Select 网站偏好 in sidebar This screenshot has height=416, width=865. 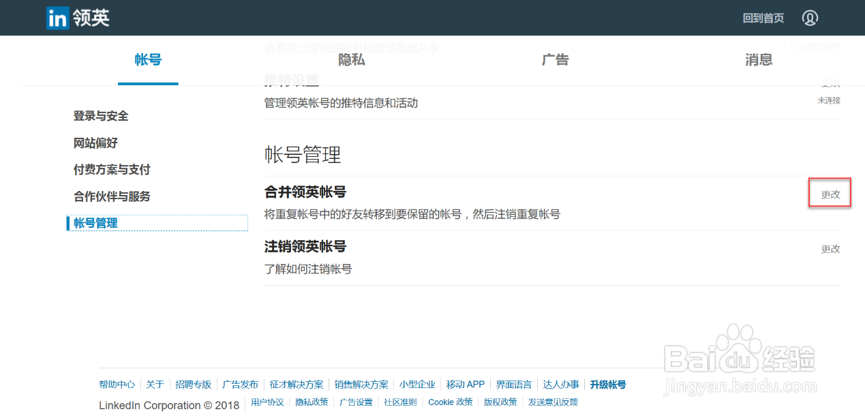point(95,143)
